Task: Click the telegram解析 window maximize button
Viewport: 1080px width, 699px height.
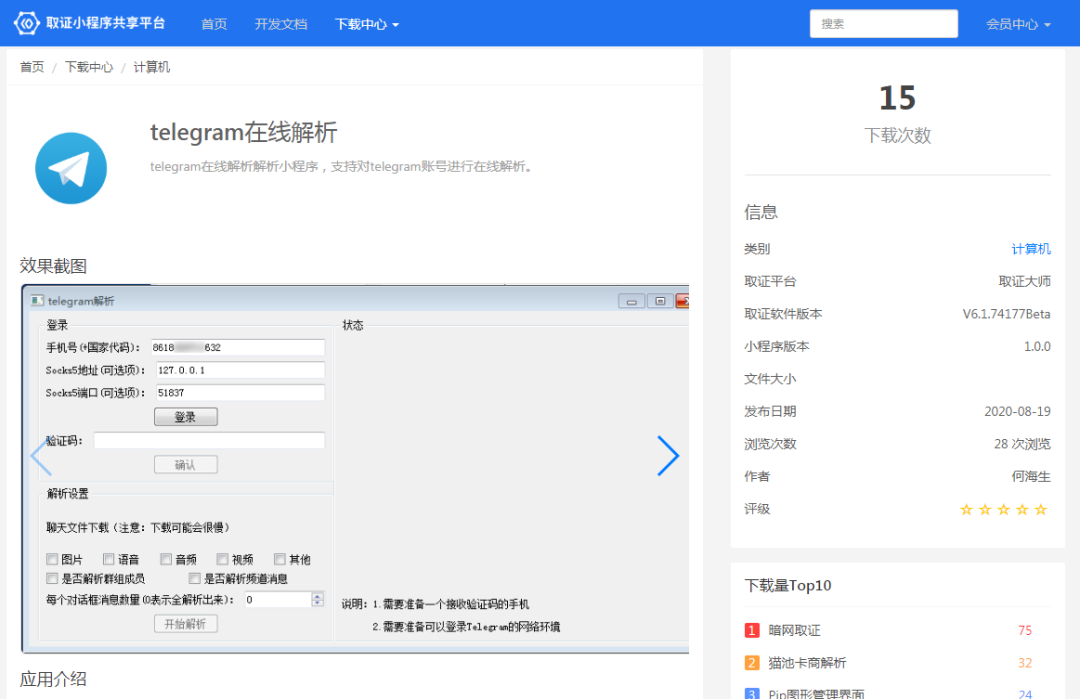Action: [660, 301]
